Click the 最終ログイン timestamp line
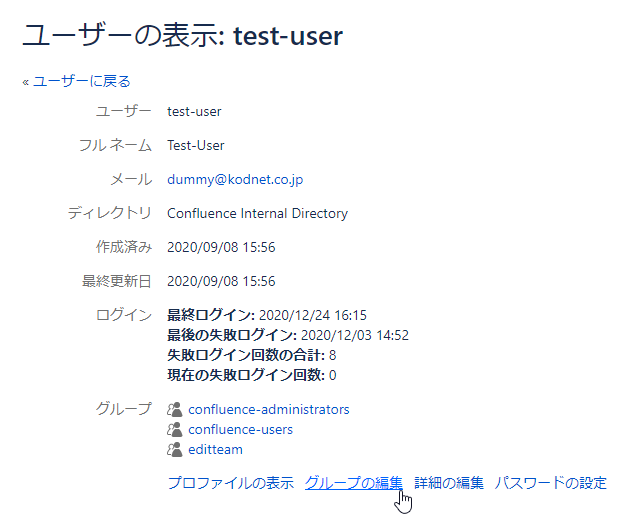632x522 pixels. pos(267,314)
